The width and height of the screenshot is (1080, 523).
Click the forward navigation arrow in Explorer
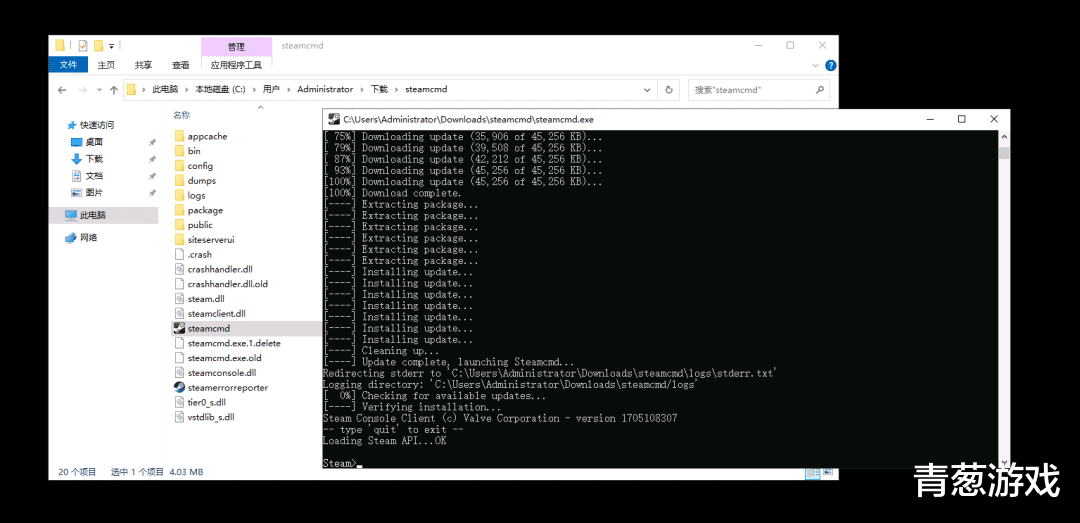(83, 90)
